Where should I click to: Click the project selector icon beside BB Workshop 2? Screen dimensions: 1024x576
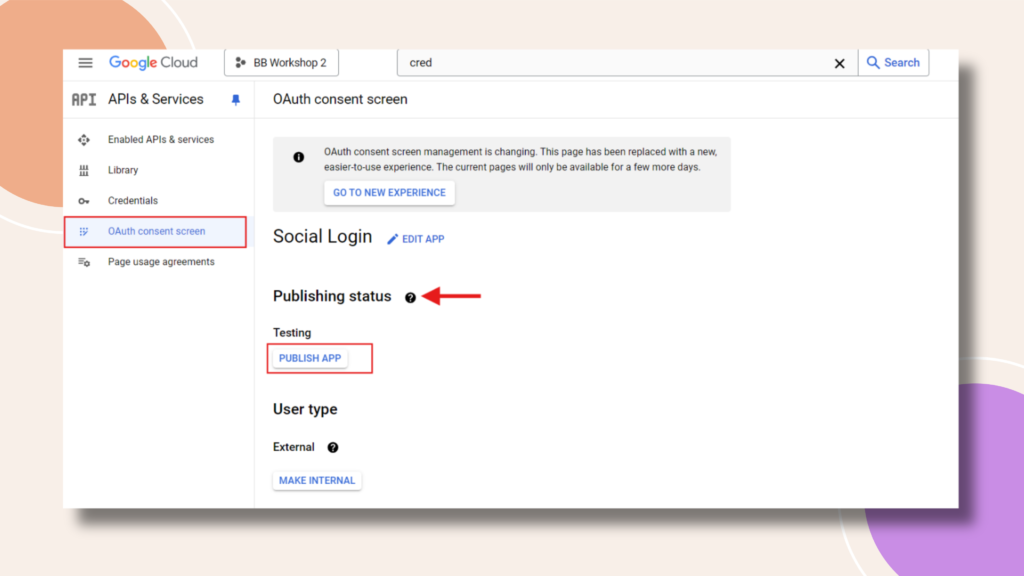(240, 63)
